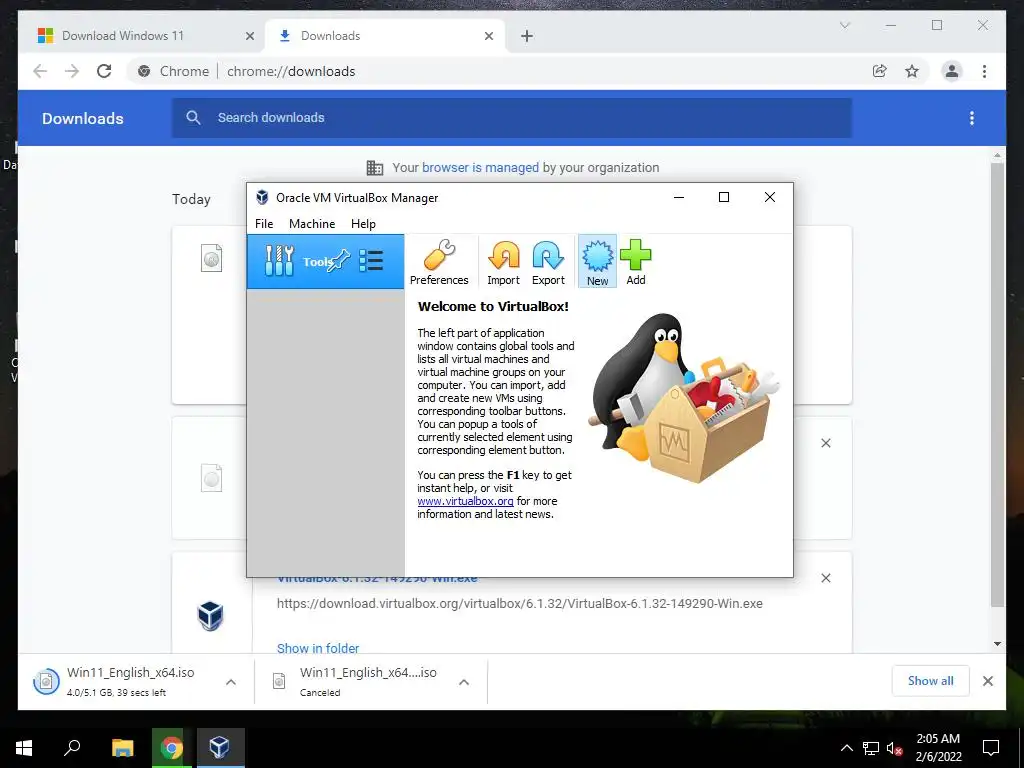The image size is (1024, 768).
Task: Open the Windows notification center
Action: point(991,748)
